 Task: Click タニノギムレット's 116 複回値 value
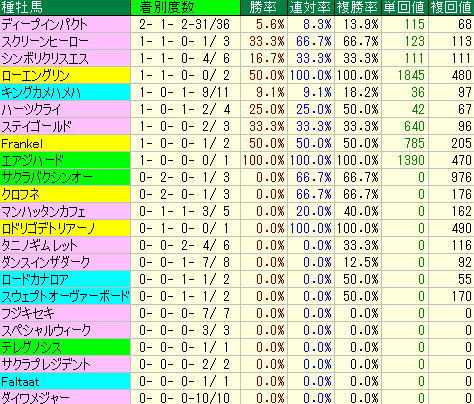pos(461,245)
